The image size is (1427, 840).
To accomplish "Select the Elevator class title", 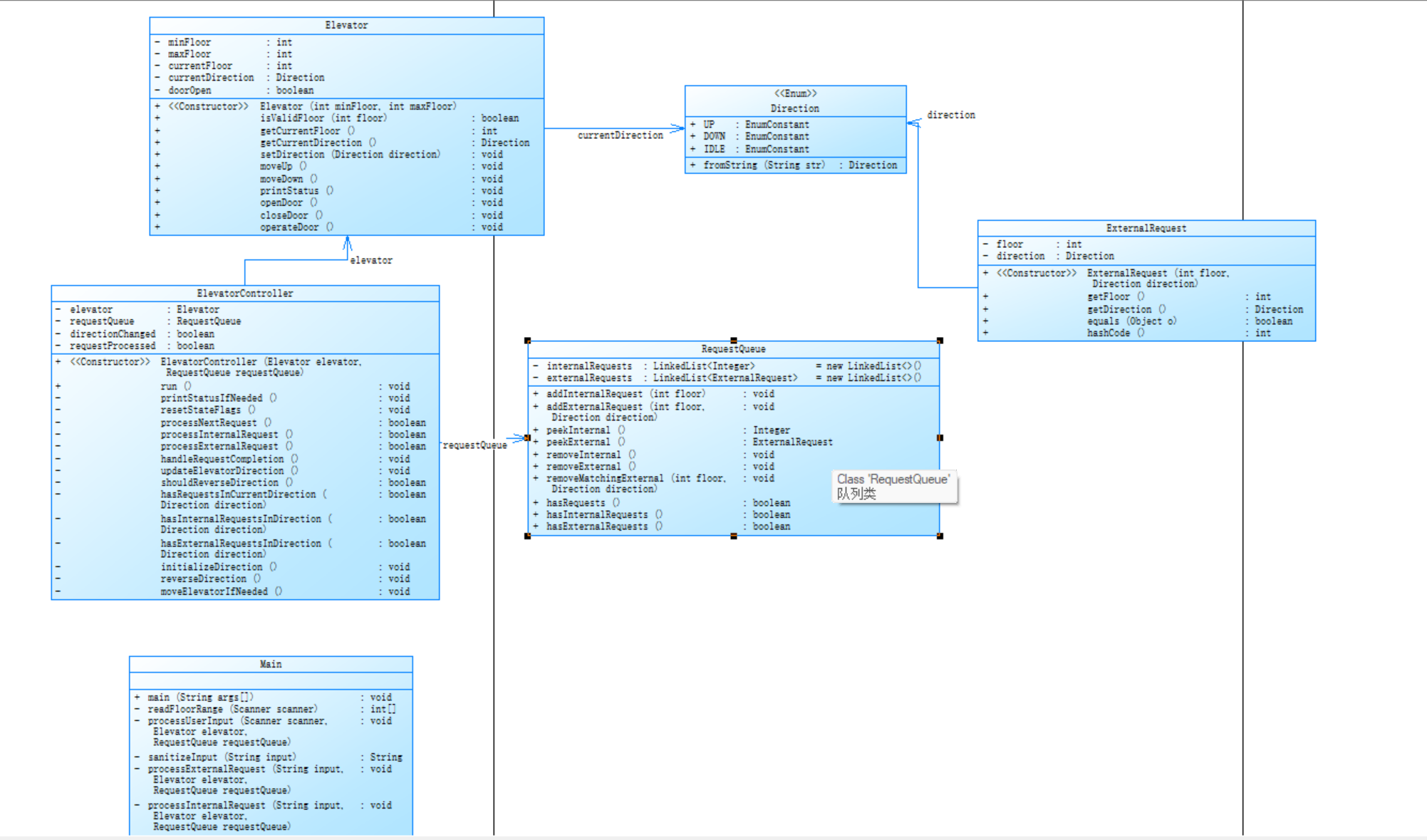I will tap(346, 25).
